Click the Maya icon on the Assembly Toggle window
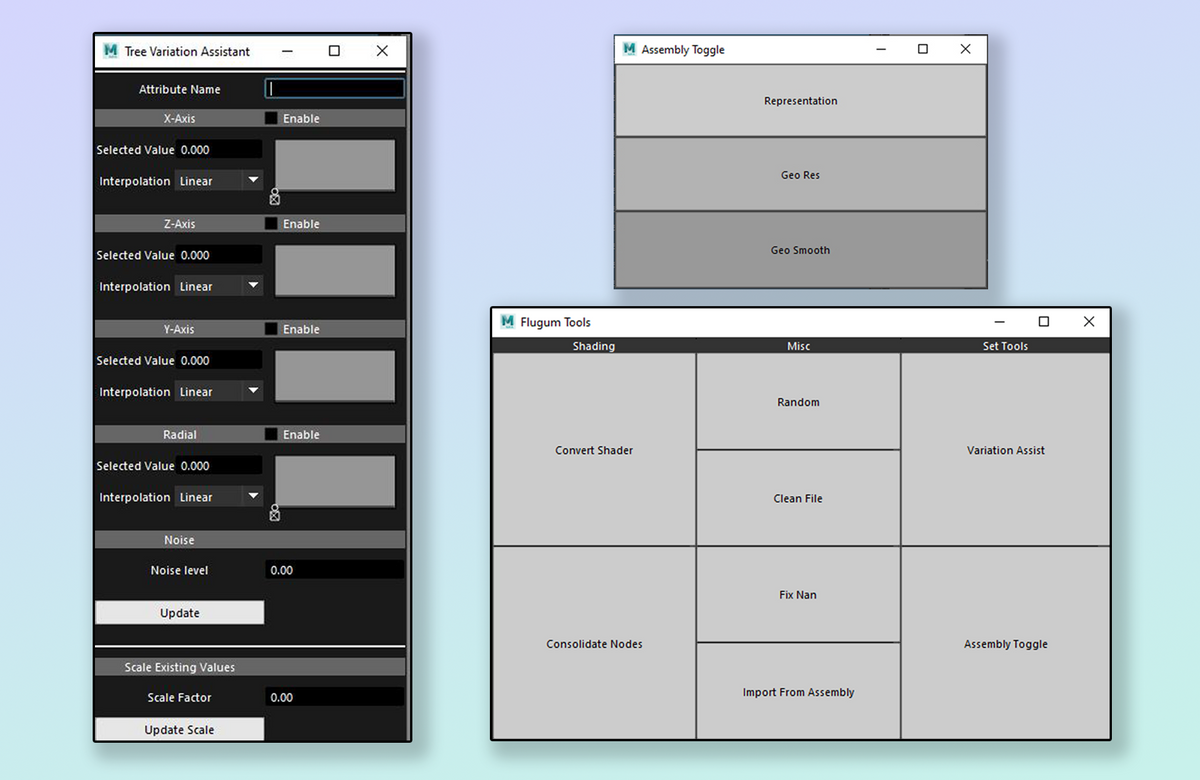 [x=629, y=48]
